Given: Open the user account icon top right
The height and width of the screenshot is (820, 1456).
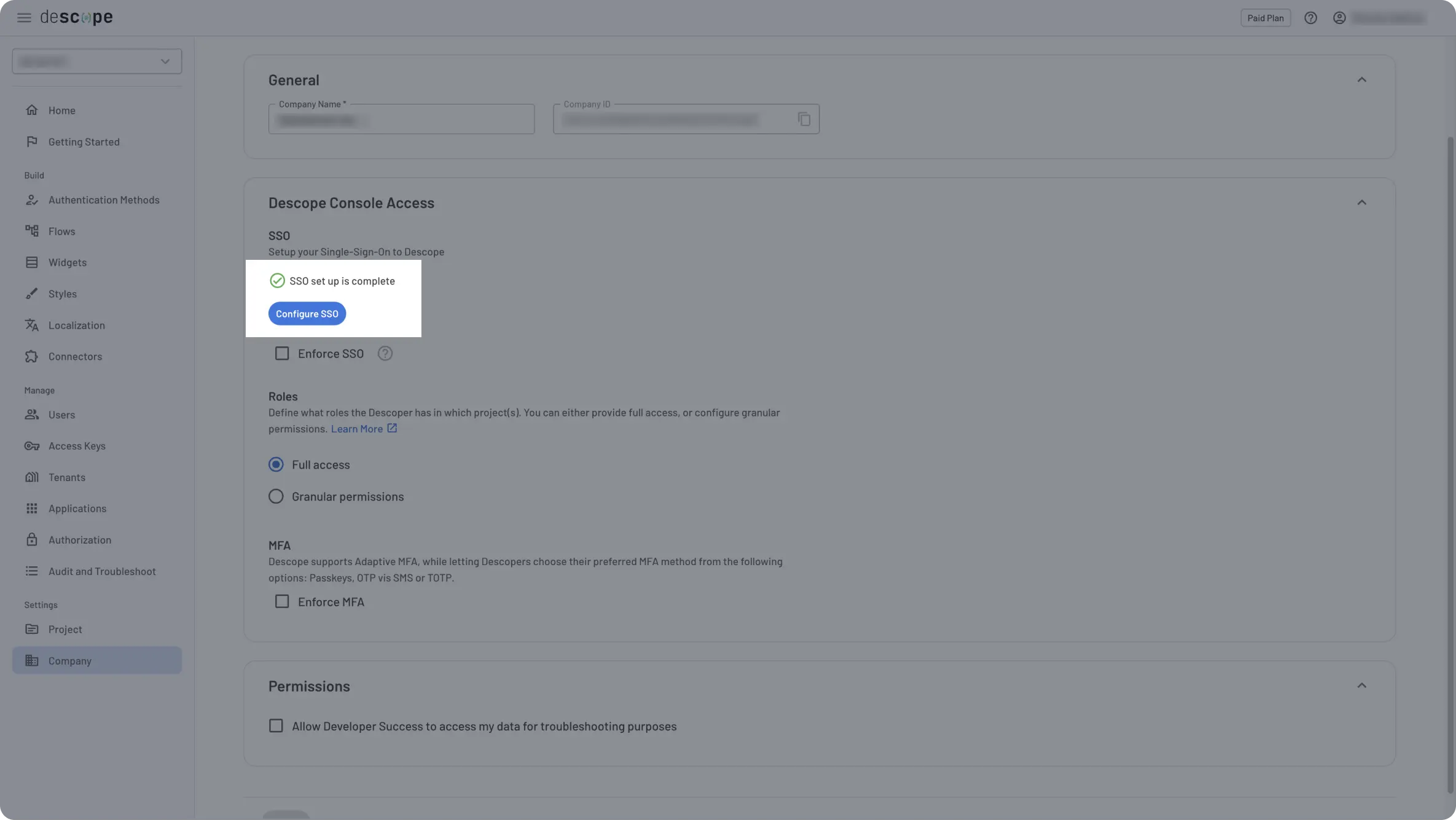Looking at the screenshot, I should click(x=1339, y=17).
